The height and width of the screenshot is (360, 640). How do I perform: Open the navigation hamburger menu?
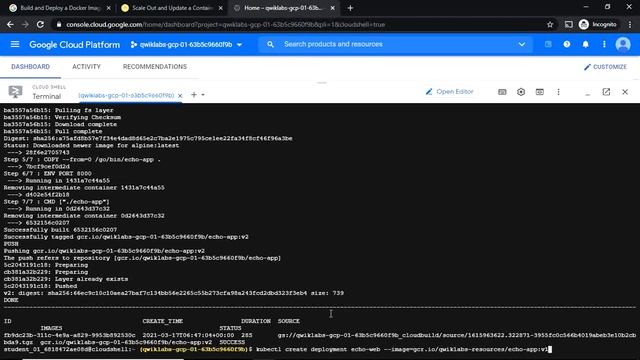(x=15, y=44)
